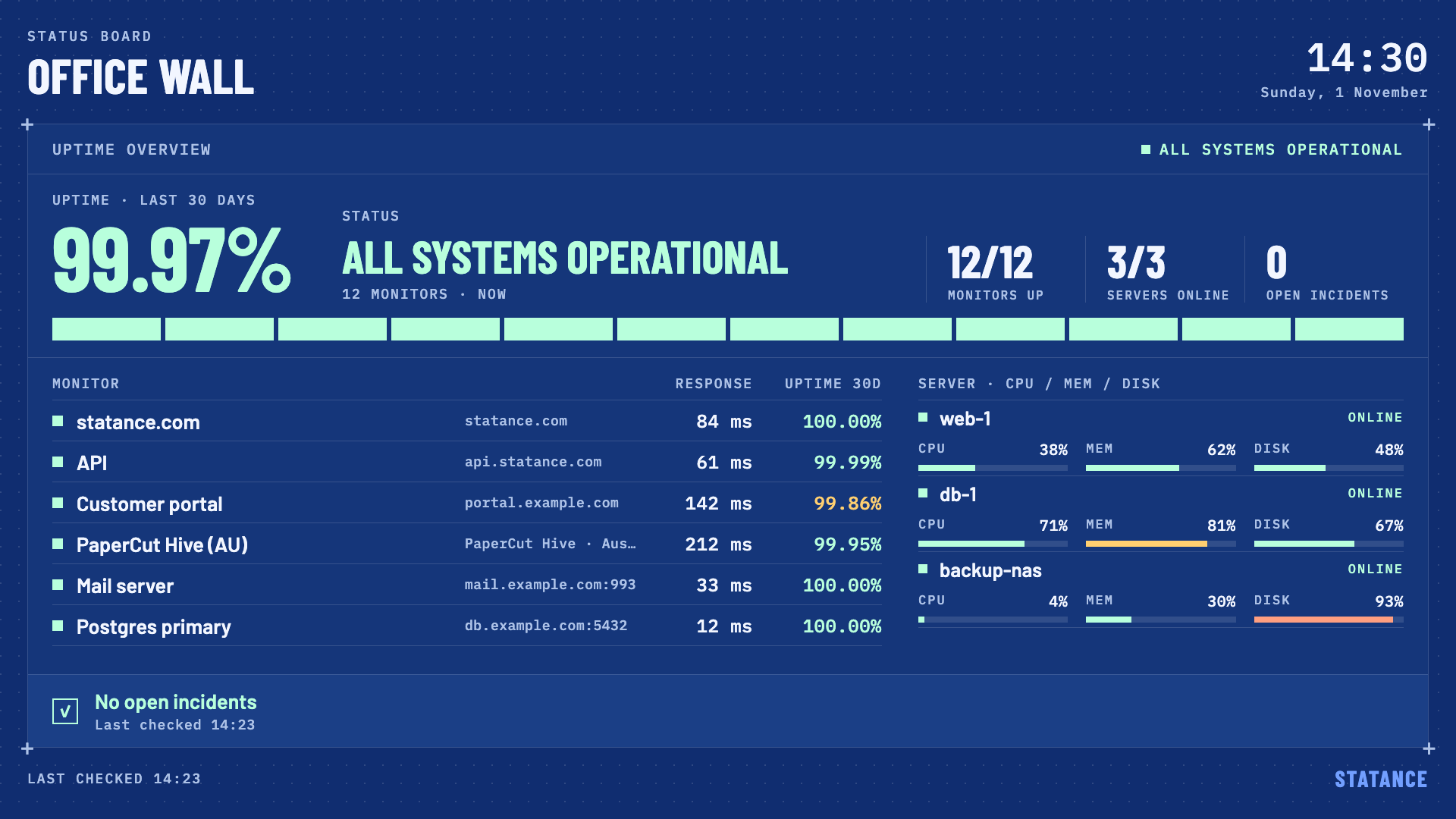Image resolution: width=1456 pixels, height=819 pixels.
Task: Click the first uptime history bar segment
Action: tap(106, 329)
